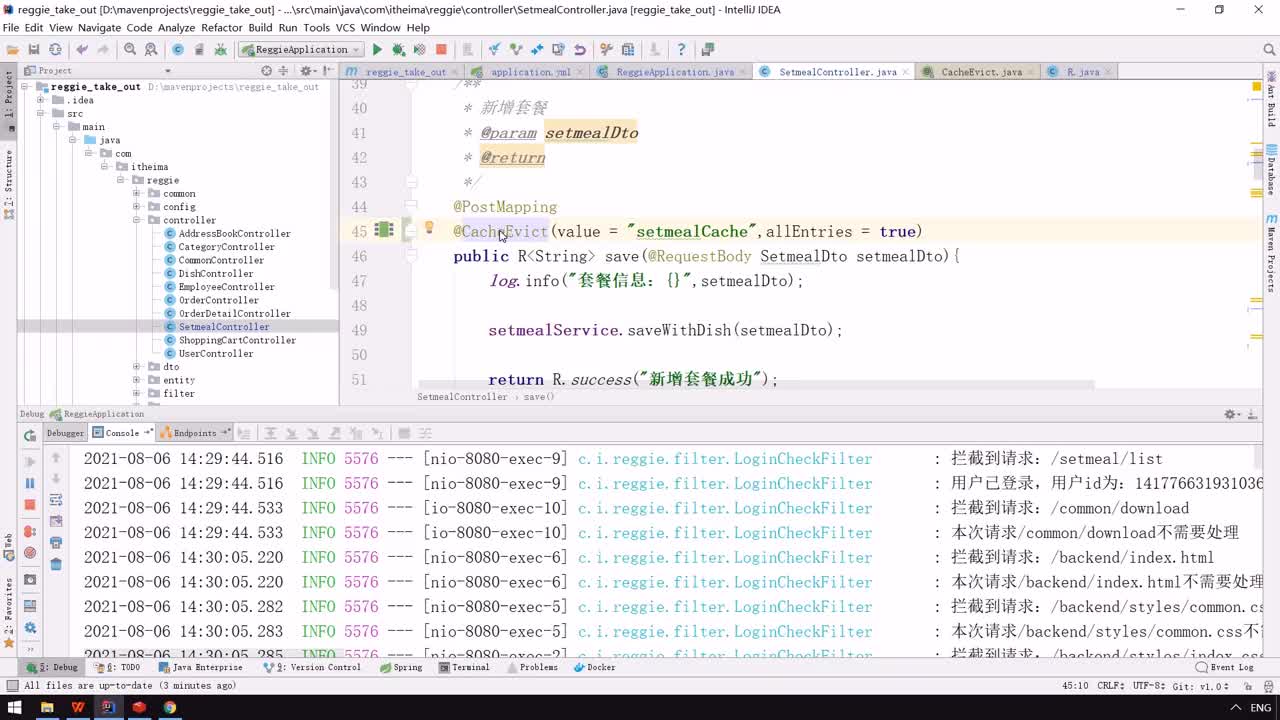Viewport: 1280px width, 720px height.
Task: Click the Save All floppy icon
Action: [34, 49]
